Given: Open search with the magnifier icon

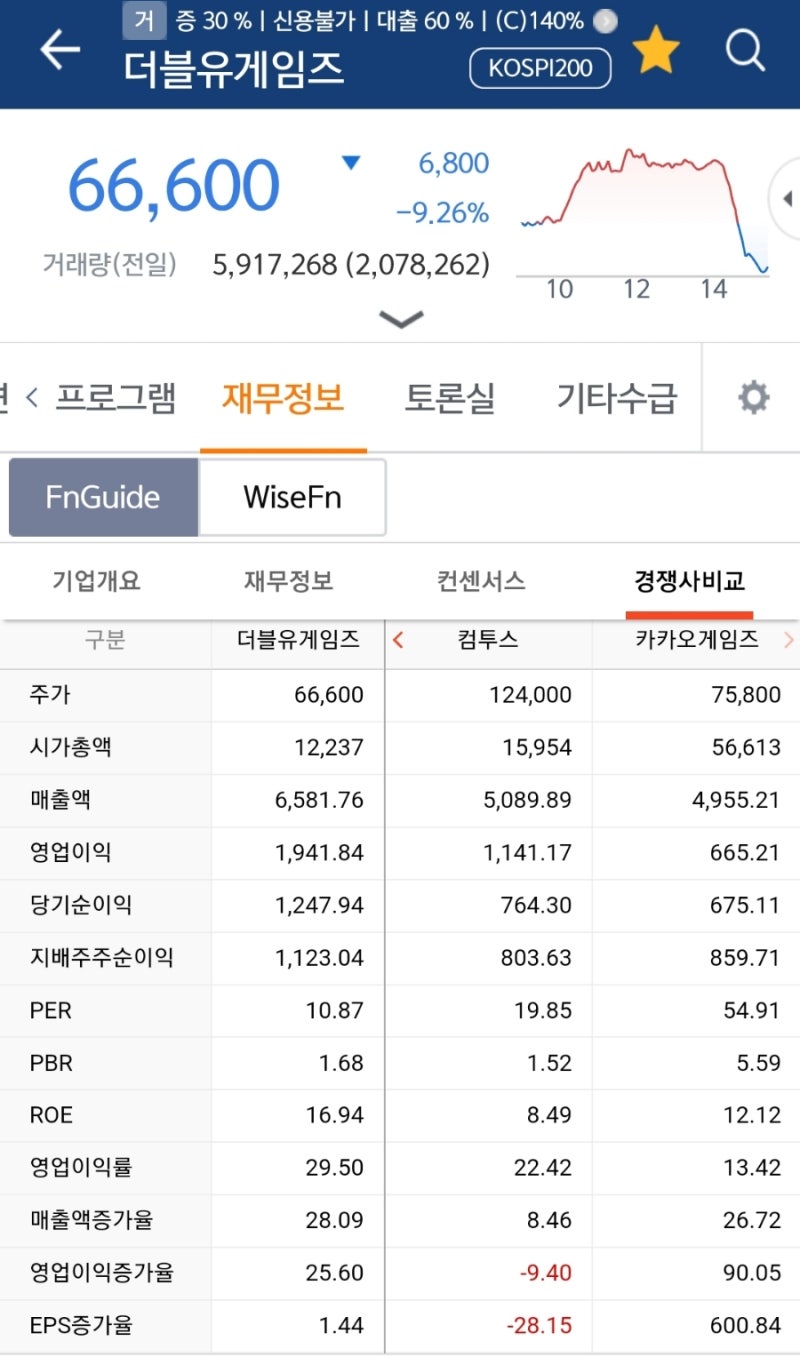Looking at the screenshot, I should [745, 53].
